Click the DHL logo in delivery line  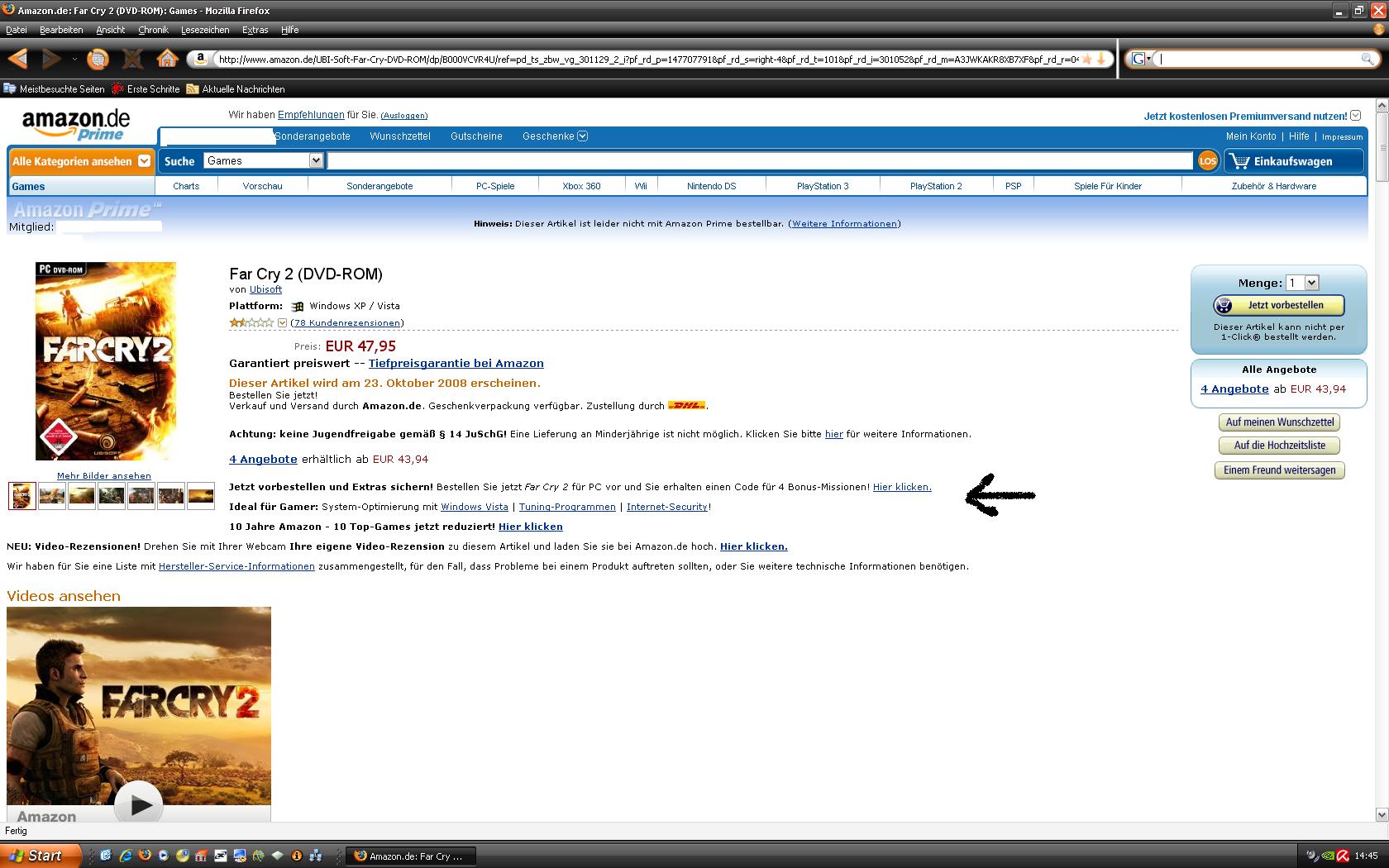pos(686,406)
